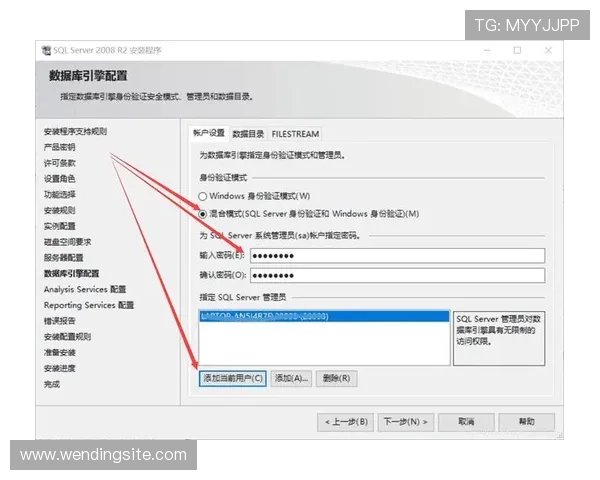
Task: Click 错误报告 step in sidebar
Action: [x=59, y=321]
